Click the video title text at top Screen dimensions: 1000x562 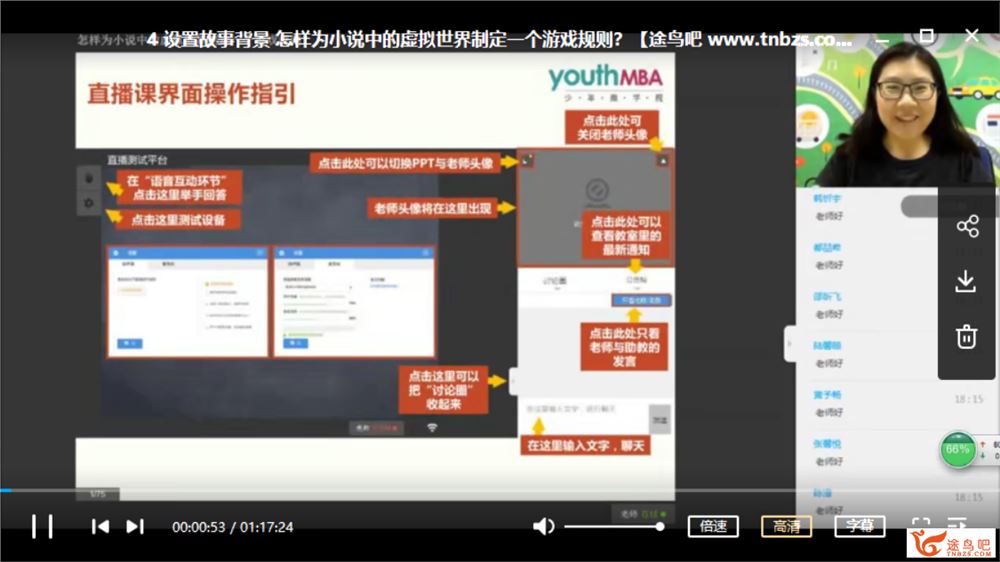pos(500,40)
